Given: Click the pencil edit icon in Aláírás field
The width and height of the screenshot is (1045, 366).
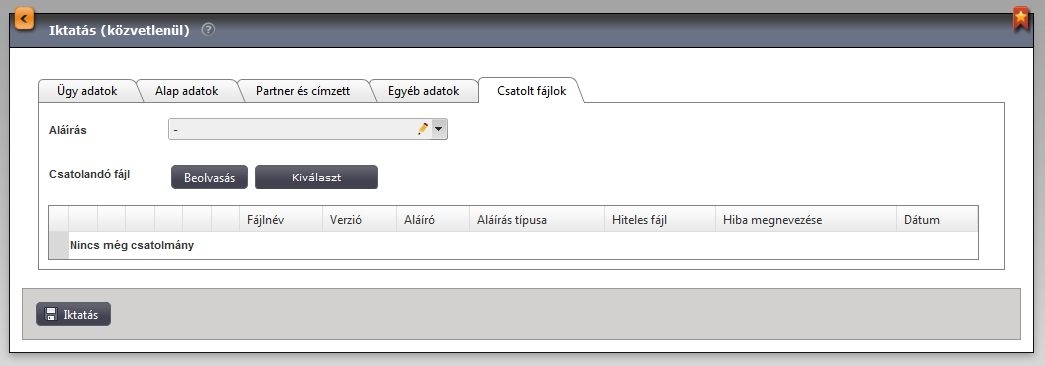Looking at the screenshot, I should tap(423, 129).
